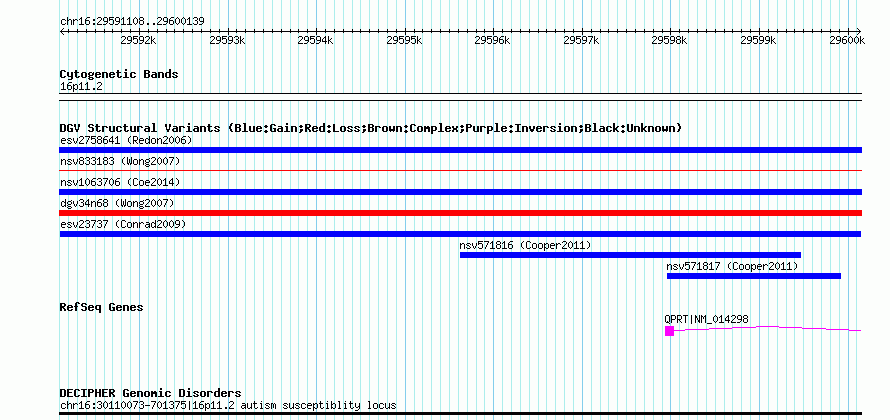Click the chr16:29591108..29600139 region label
The width and height of the screenshot is (890, 420).
click(x=132, y=21)
